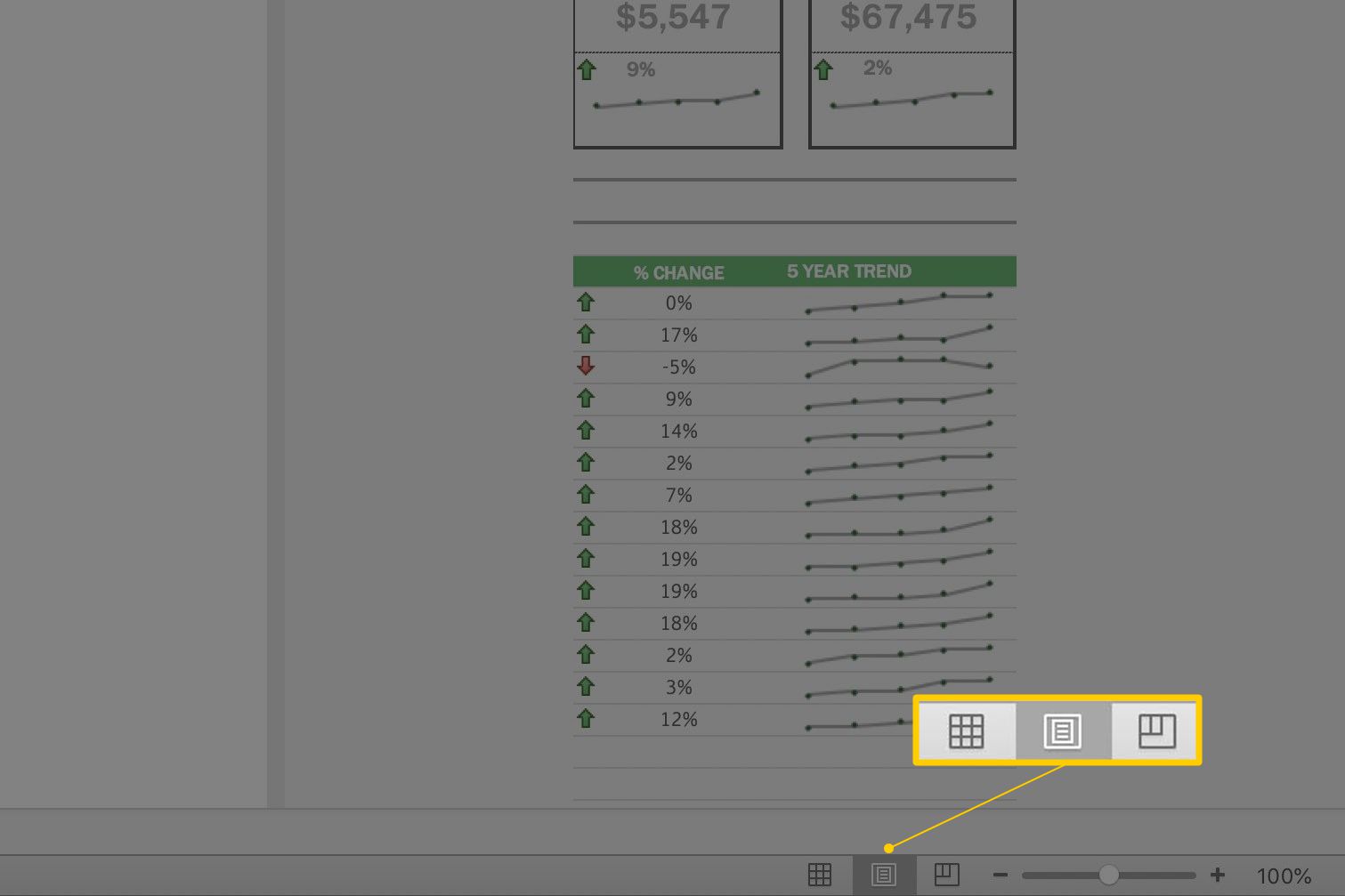
Task: Open zoom dialog via 100% label
Action: coord(1284,876)
